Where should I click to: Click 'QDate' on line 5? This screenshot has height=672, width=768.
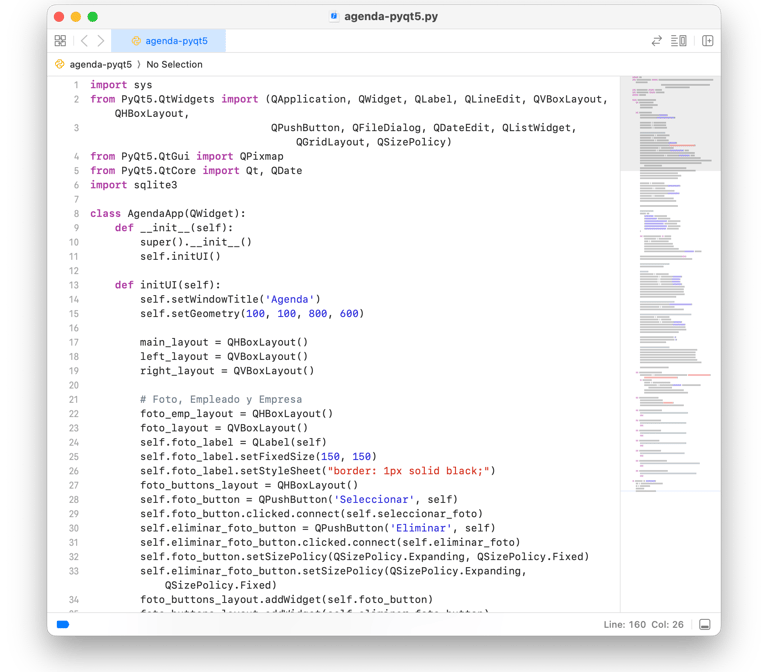[x=287, y=171]
